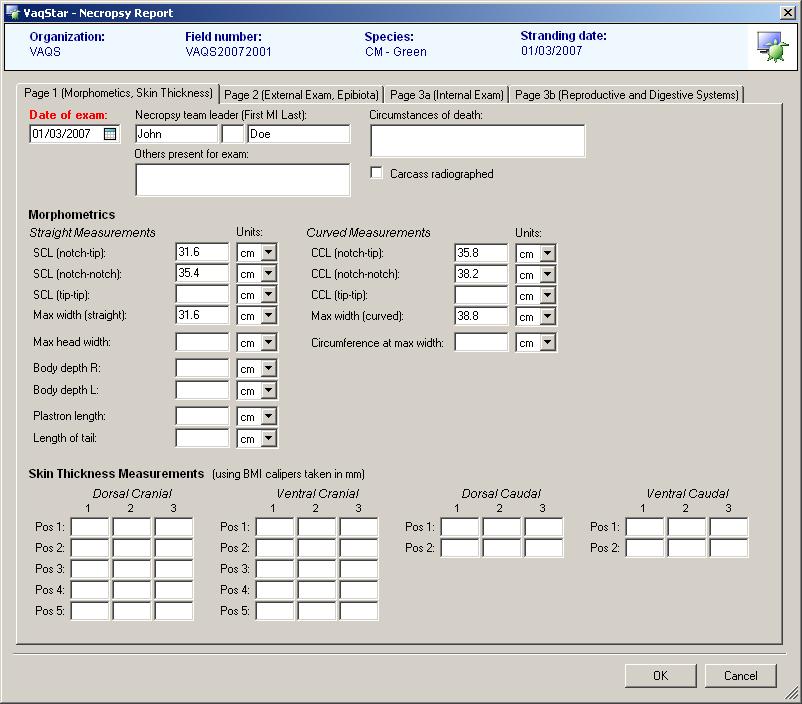
Task: Click the Cancel button
Action: tap(740, 676)
